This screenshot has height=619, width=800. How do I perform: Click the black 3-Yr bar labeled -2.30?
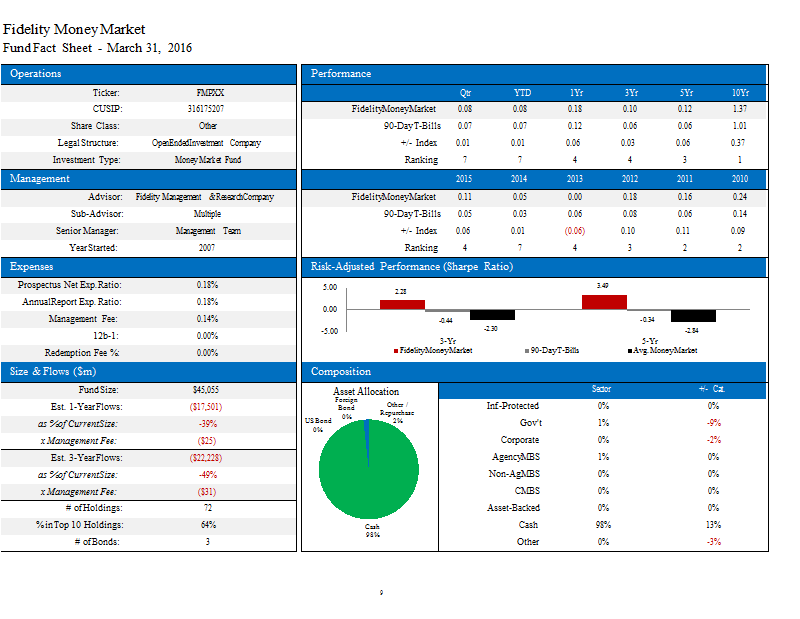tap(492, 314)
